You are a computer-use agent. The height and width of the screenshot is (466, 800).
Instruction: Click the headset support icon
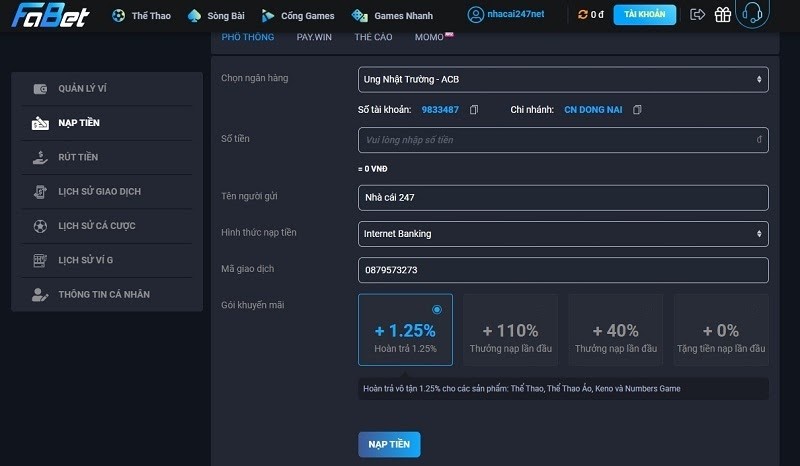752,14
